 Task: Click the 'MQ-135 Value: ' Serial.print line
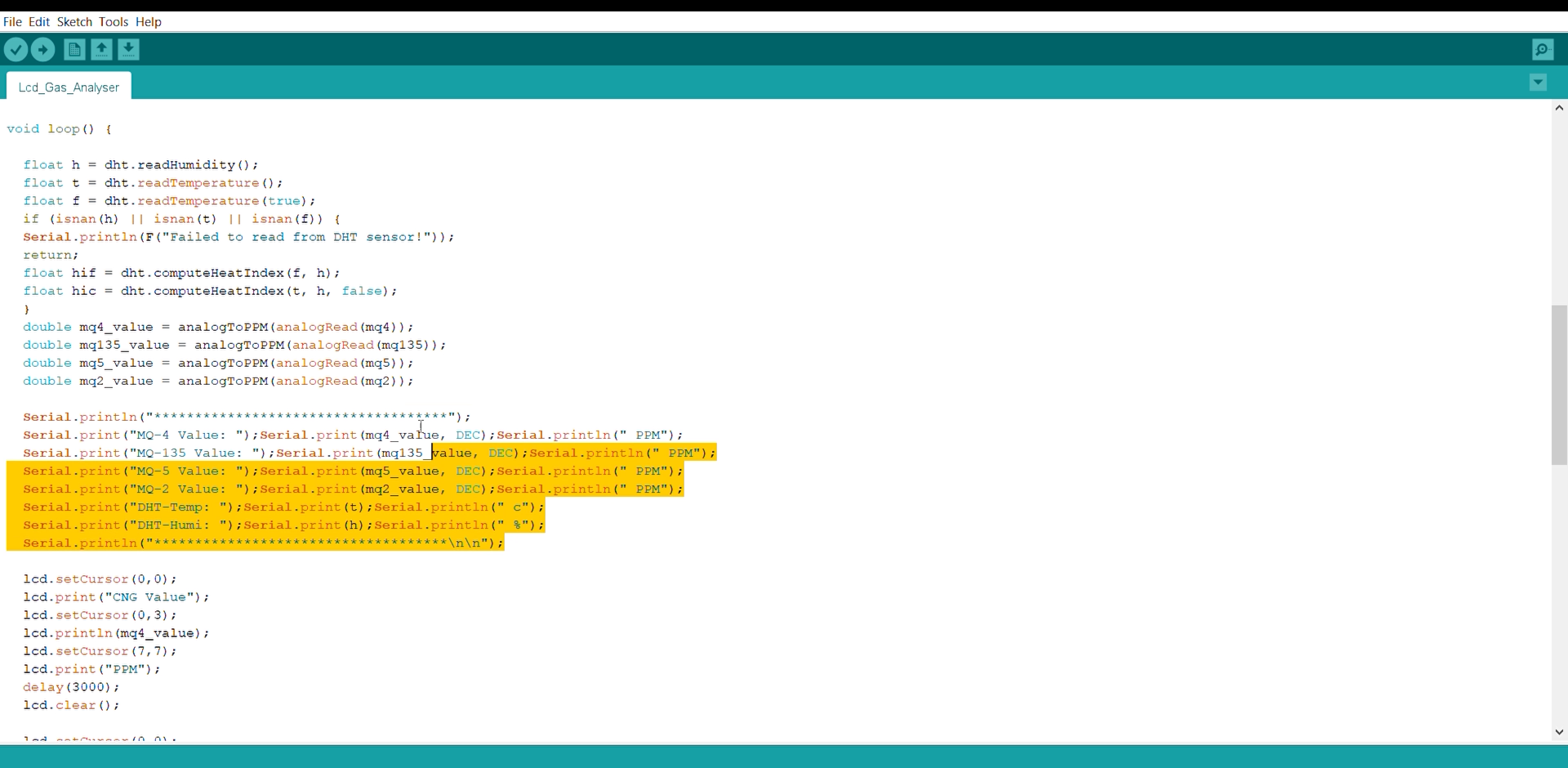tap(369, 453)
